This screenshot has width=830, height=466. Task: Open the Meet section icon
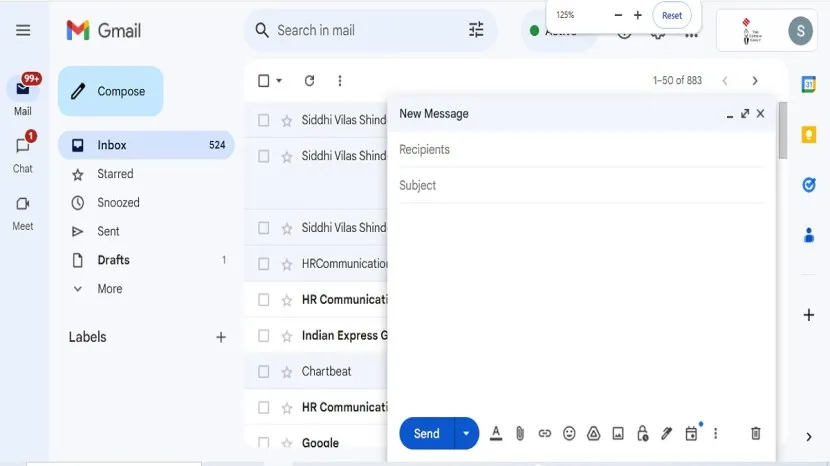click(23, 204)
